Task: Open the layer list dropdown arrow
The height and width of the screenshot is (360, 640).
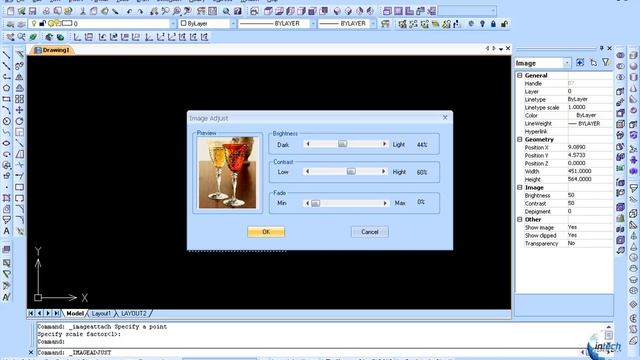Action: (172, 24)
